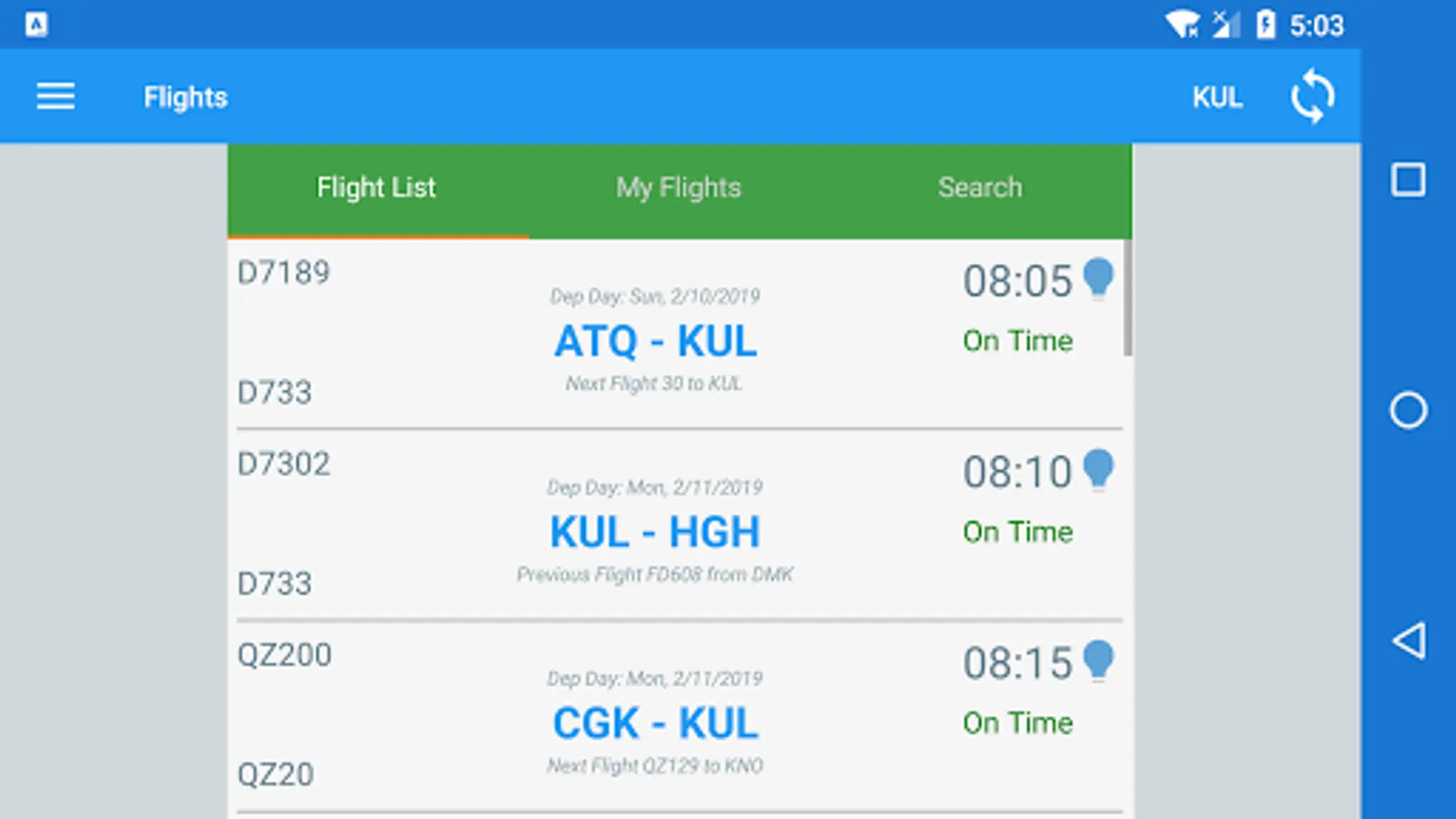1456x819 pixels.
Task: Open the hamburger navigation menu
Action: (x=56, y=96)
